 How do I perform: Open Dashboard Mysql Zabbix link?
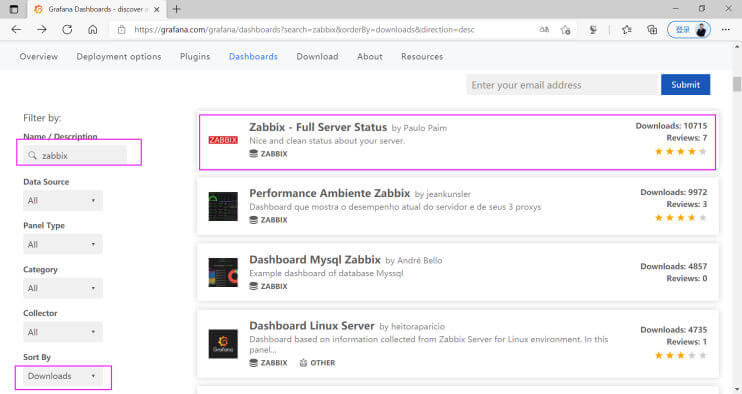pyautogui.click(x=315, y=260)
